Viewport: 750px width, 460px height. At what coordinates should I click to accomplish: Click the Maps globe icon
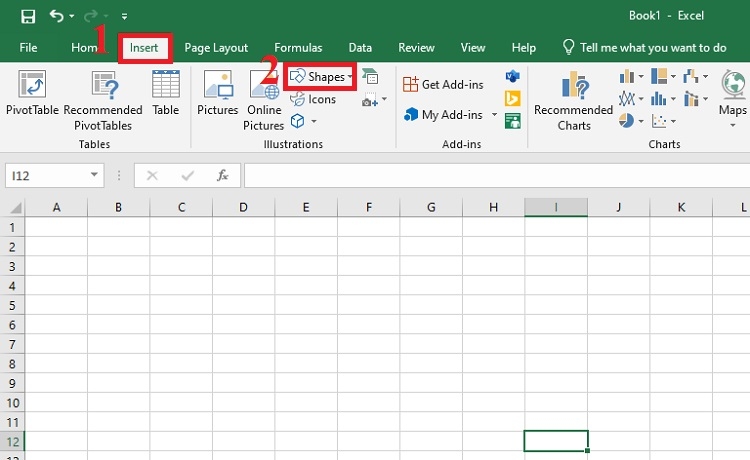coord(733,85)
